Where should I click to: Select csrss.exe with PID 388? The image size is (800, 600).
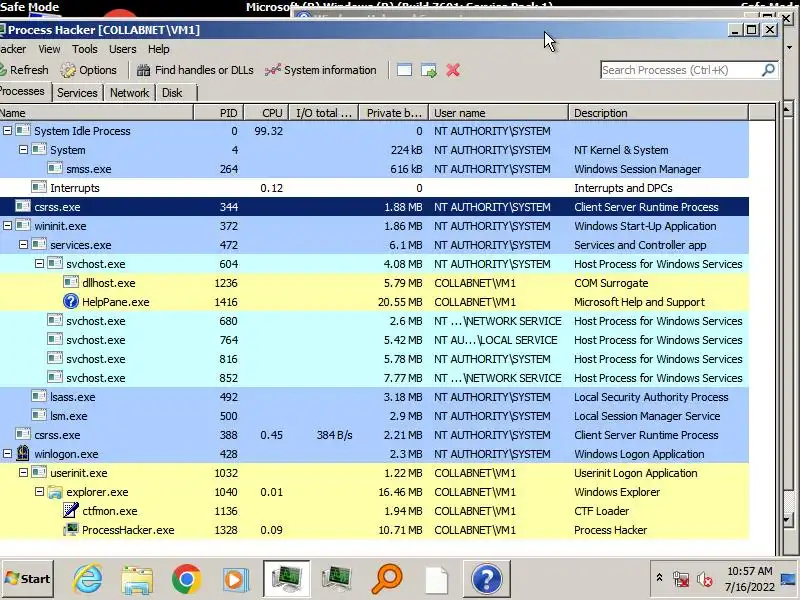[x=374, y=435]
